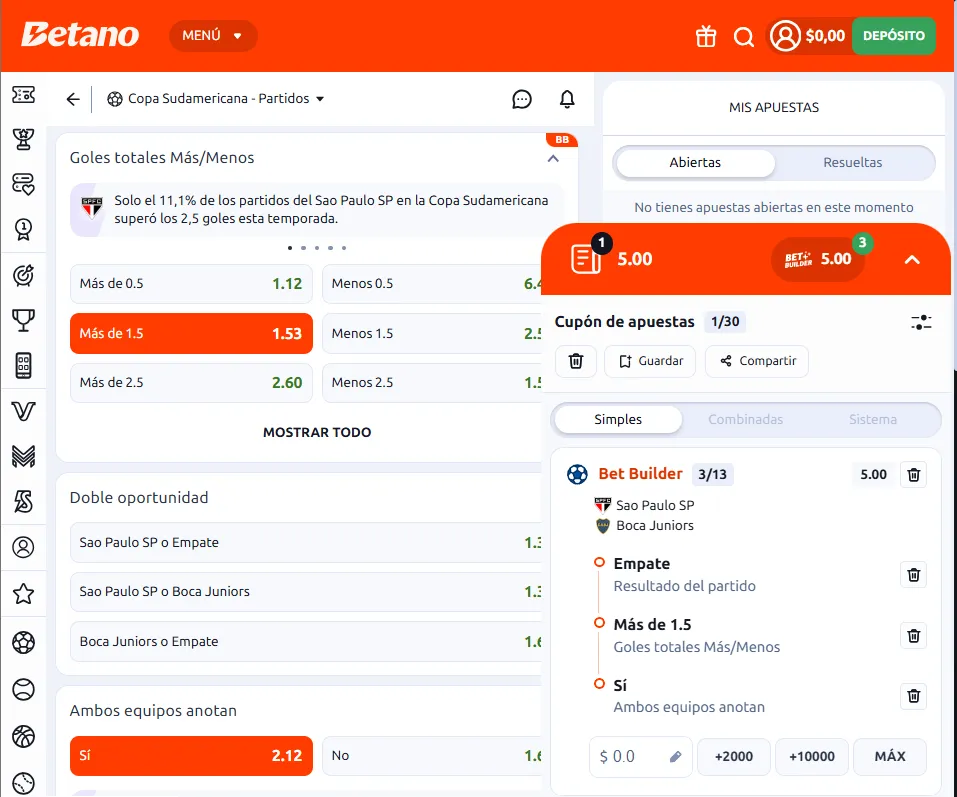Open the user account avatar icon
The width and height of the screenshot is (957, 797).
click(x=785, y=35)
